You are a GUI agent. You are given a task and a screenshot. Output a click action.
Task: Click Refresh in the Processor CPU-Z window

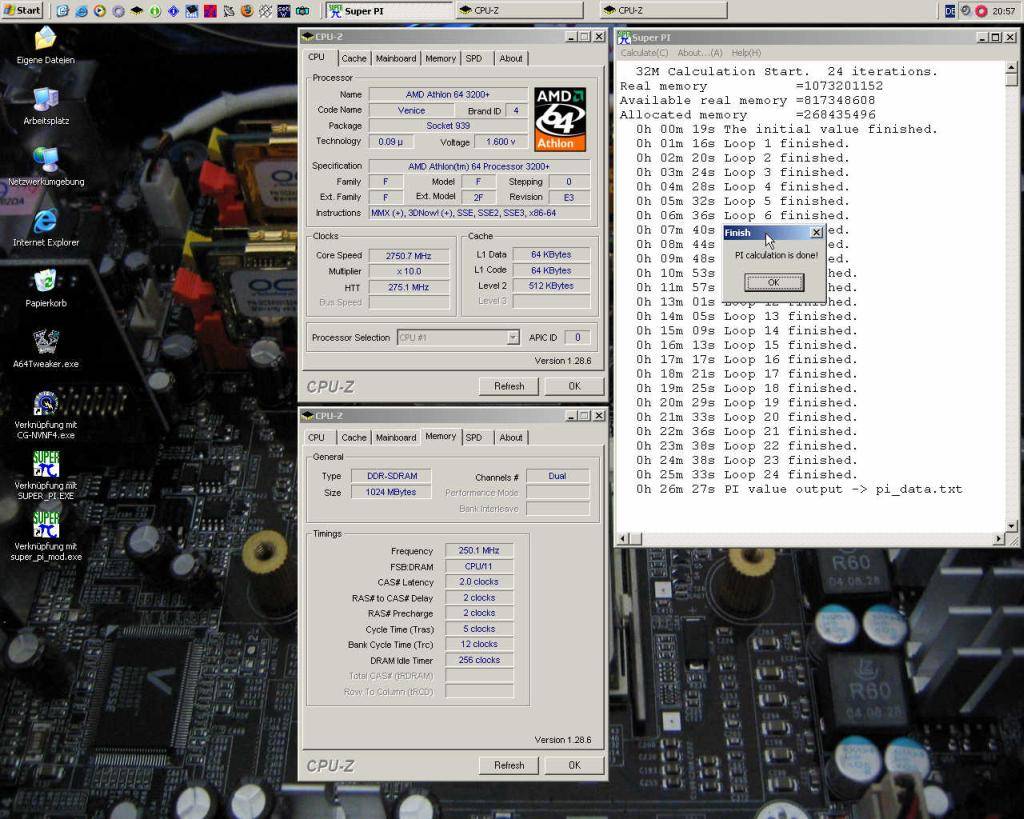coord(509,386)
